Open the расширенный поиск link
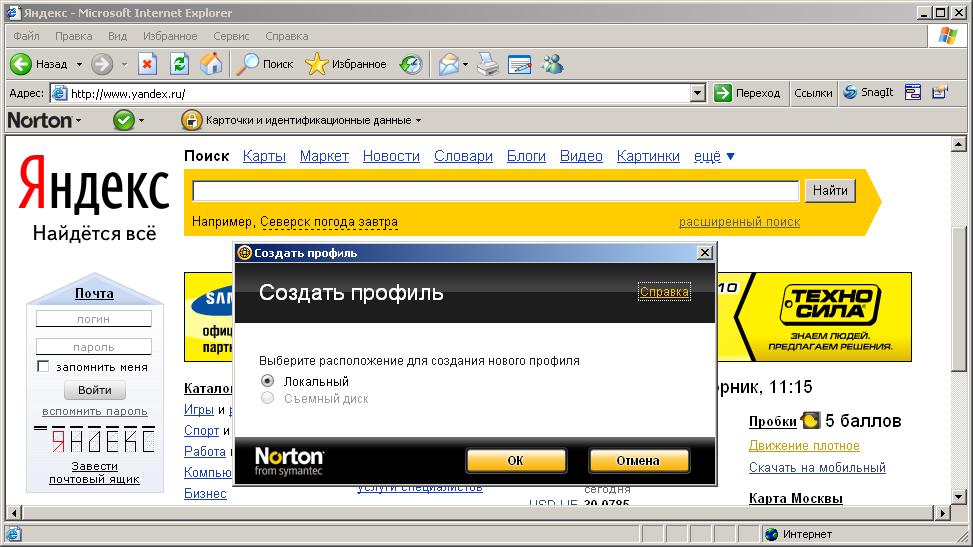The width and height of the screenshot is (973, 547). (739, 222)
